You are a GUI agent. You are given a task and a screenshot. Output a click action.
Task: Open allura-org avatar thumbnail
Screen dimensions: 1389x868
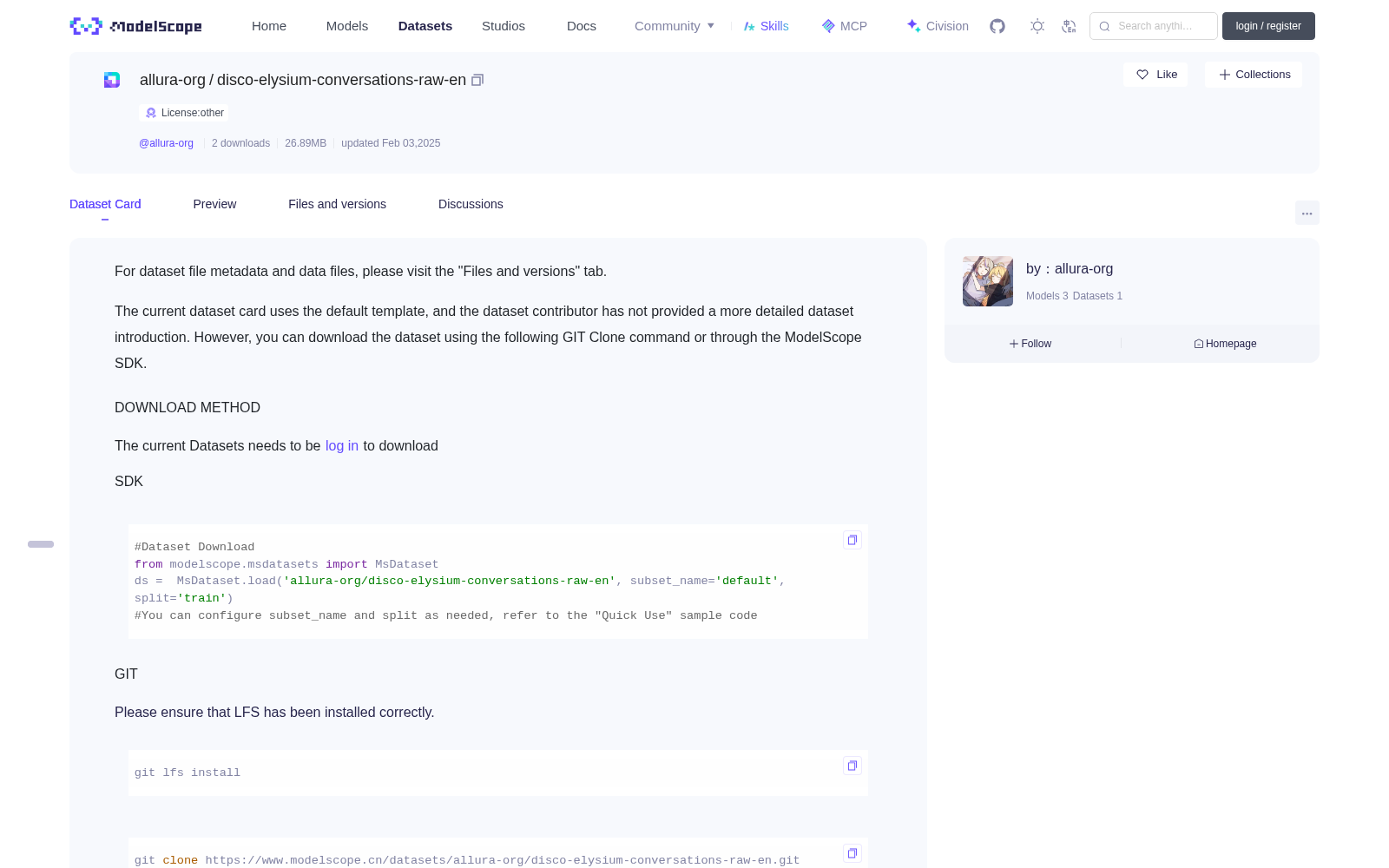[988, 281]
